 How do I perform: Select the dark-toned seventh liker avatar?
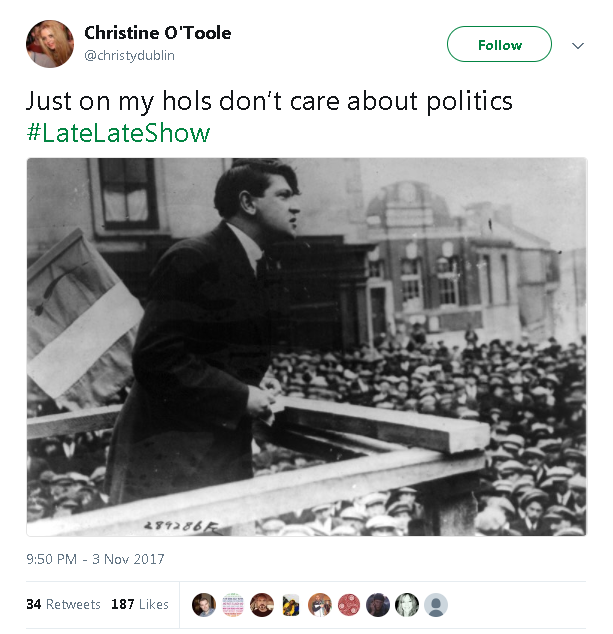377,605
